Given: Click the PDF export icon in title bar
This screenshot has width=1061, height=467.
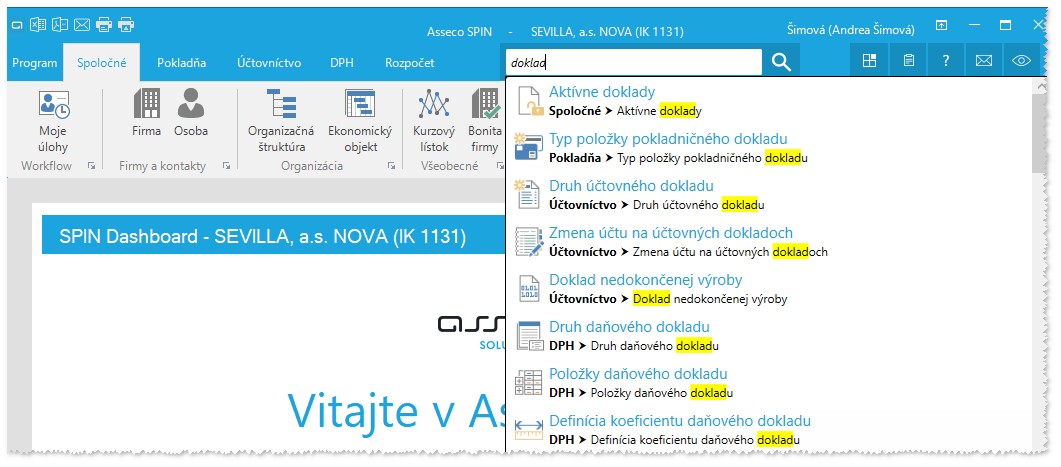Looking at the screenshot, I should pos(60,25).
